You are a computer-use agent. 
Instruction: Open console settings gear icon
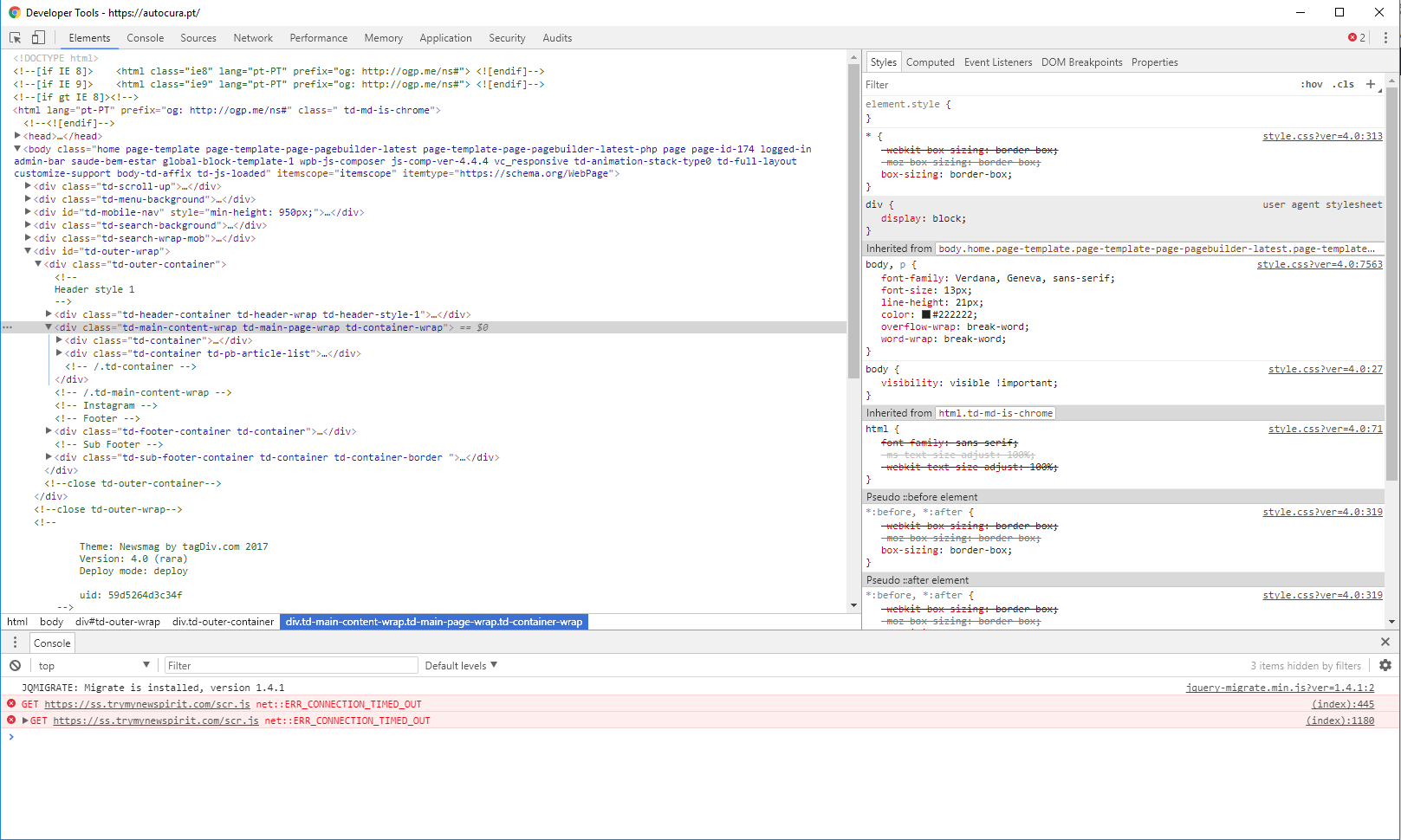[1385, 665]
